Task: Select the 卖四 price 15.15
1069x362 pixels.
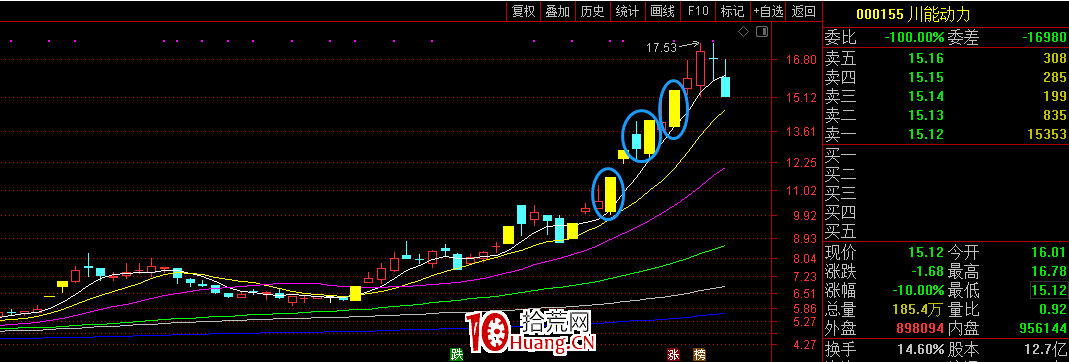Action: [x=926, y=78]
